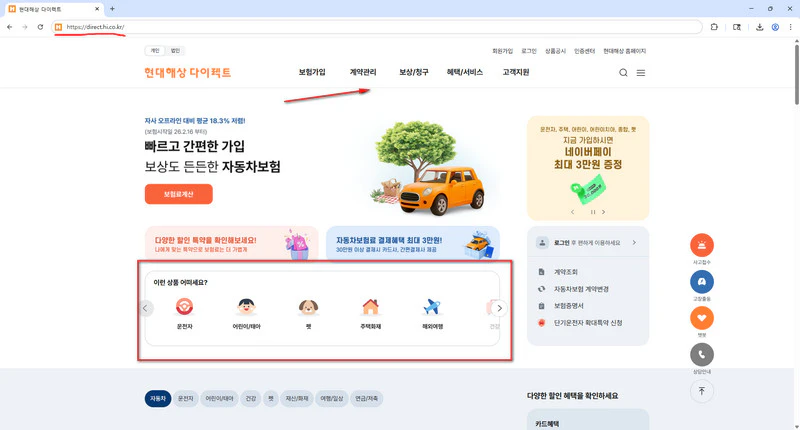Close the 현대해상 다이렉트 browser tab

[x=97, y=9]
